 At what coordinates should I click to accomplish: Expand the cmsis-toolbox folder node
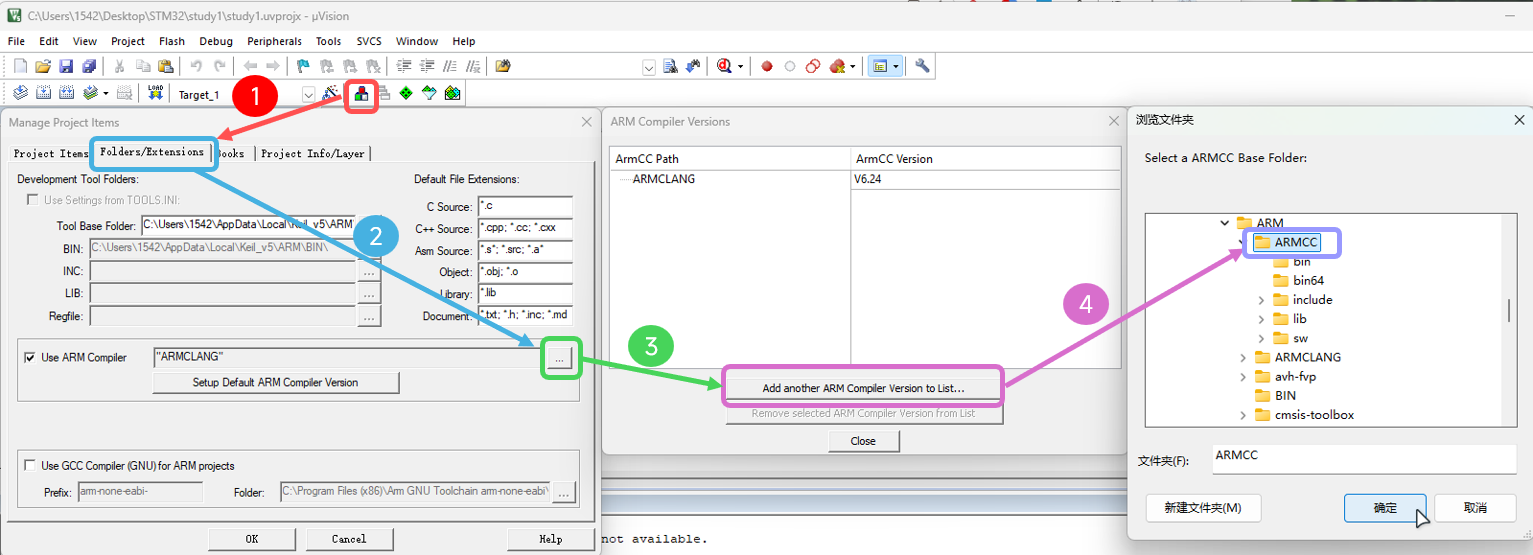(1243, 414)
